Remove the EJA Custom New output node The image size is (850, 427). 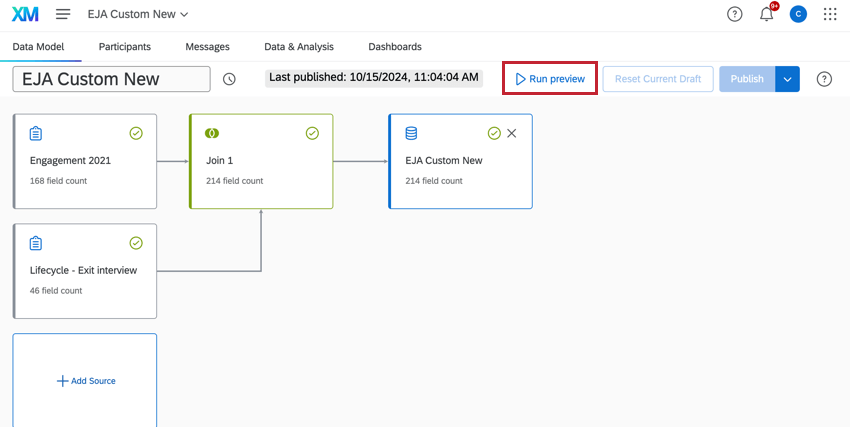511,133
